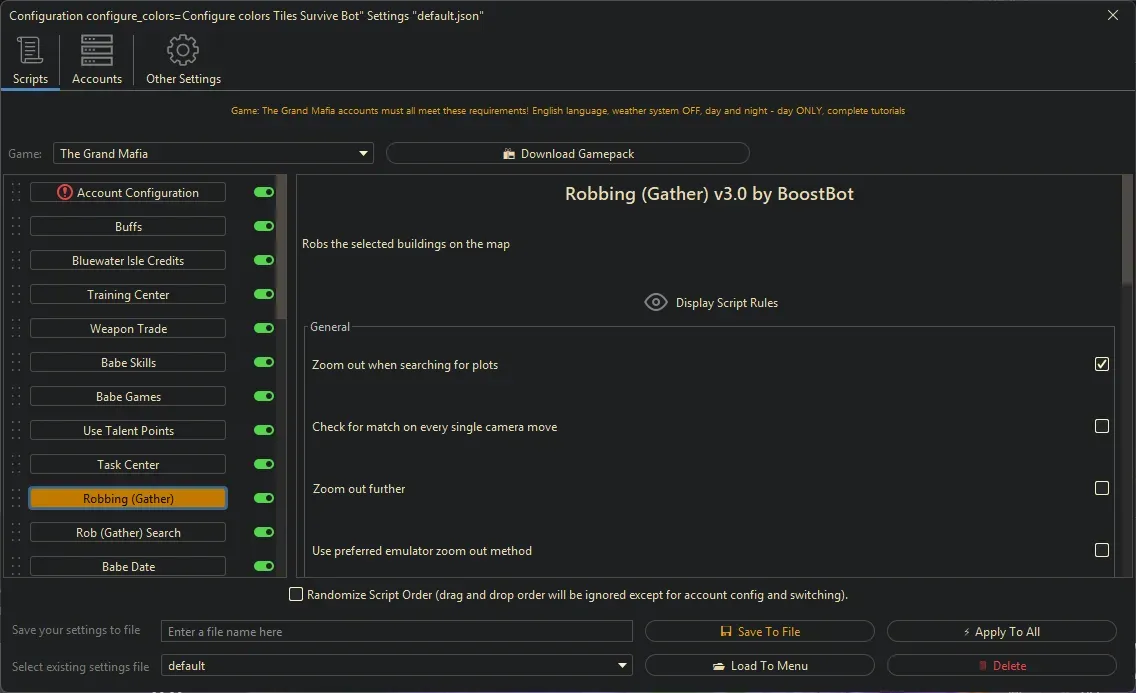Enable Use preferred emulator zoom out method
The image size is (1136, 693).
pyautogui.click(x=1101, y=550)
